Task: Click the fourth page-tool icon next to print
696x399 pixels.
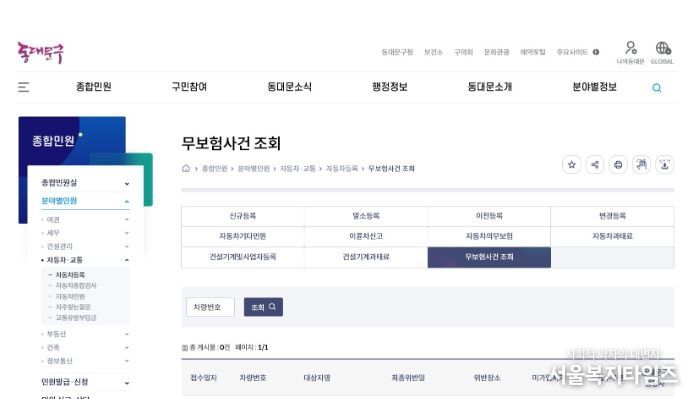Action: point(641,165)
